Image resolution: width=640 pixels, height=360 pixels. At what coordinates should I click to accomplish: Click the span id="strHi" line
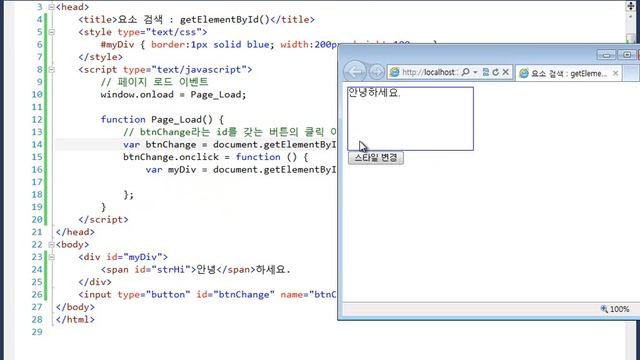pos(196,270)
